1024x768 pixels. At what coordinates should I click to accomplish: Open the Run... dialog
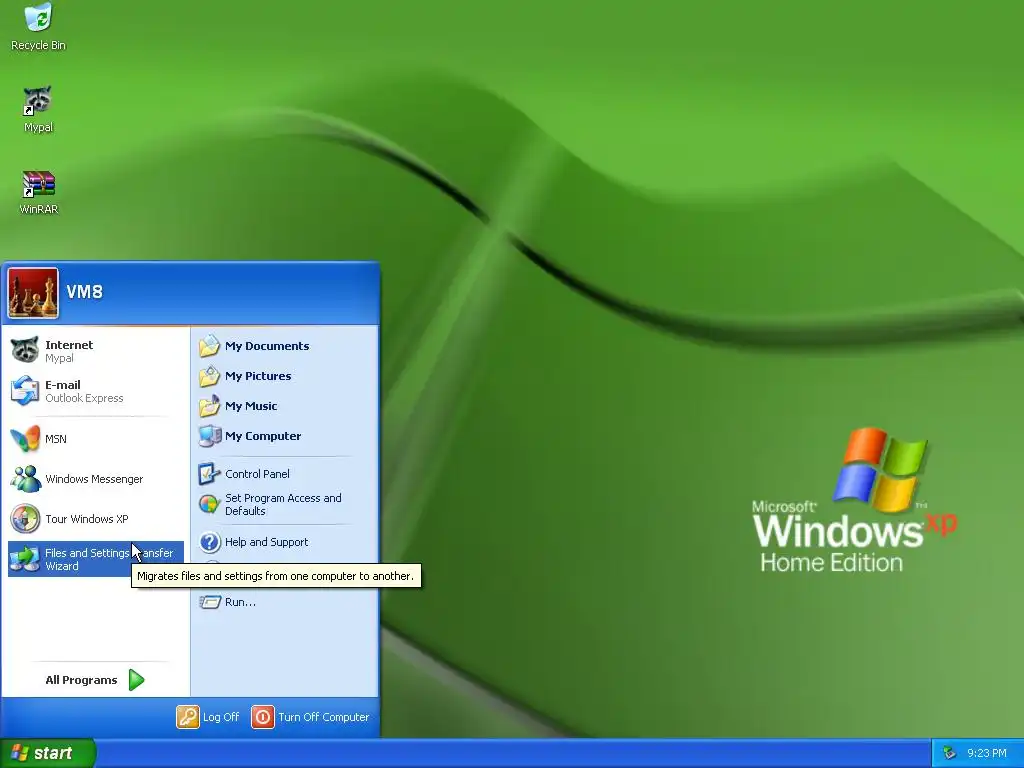coord(285,602)
